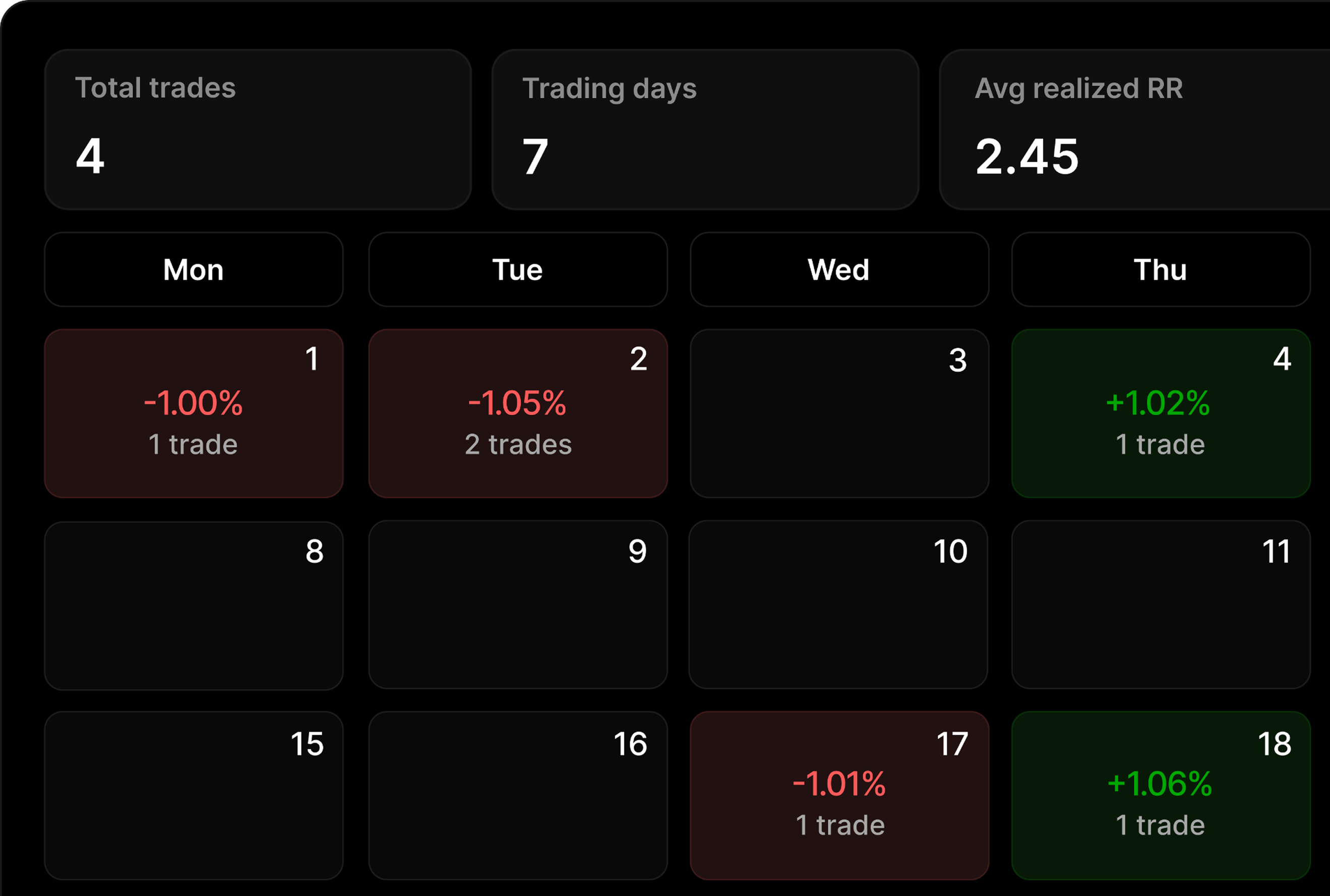
Task: Click the Avg realized RR card
Action: 1134,129
